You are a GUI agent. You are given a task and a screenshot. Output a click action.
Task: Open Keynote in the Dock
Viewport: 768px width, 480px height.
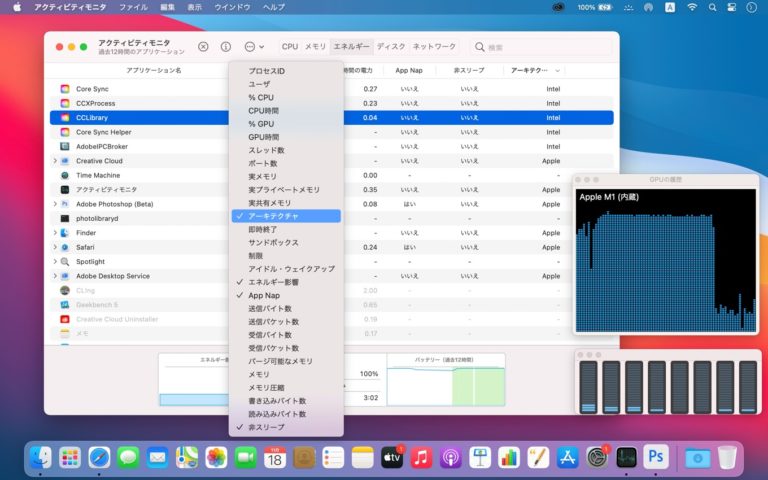pyautogui.click(x=480, y=458)
